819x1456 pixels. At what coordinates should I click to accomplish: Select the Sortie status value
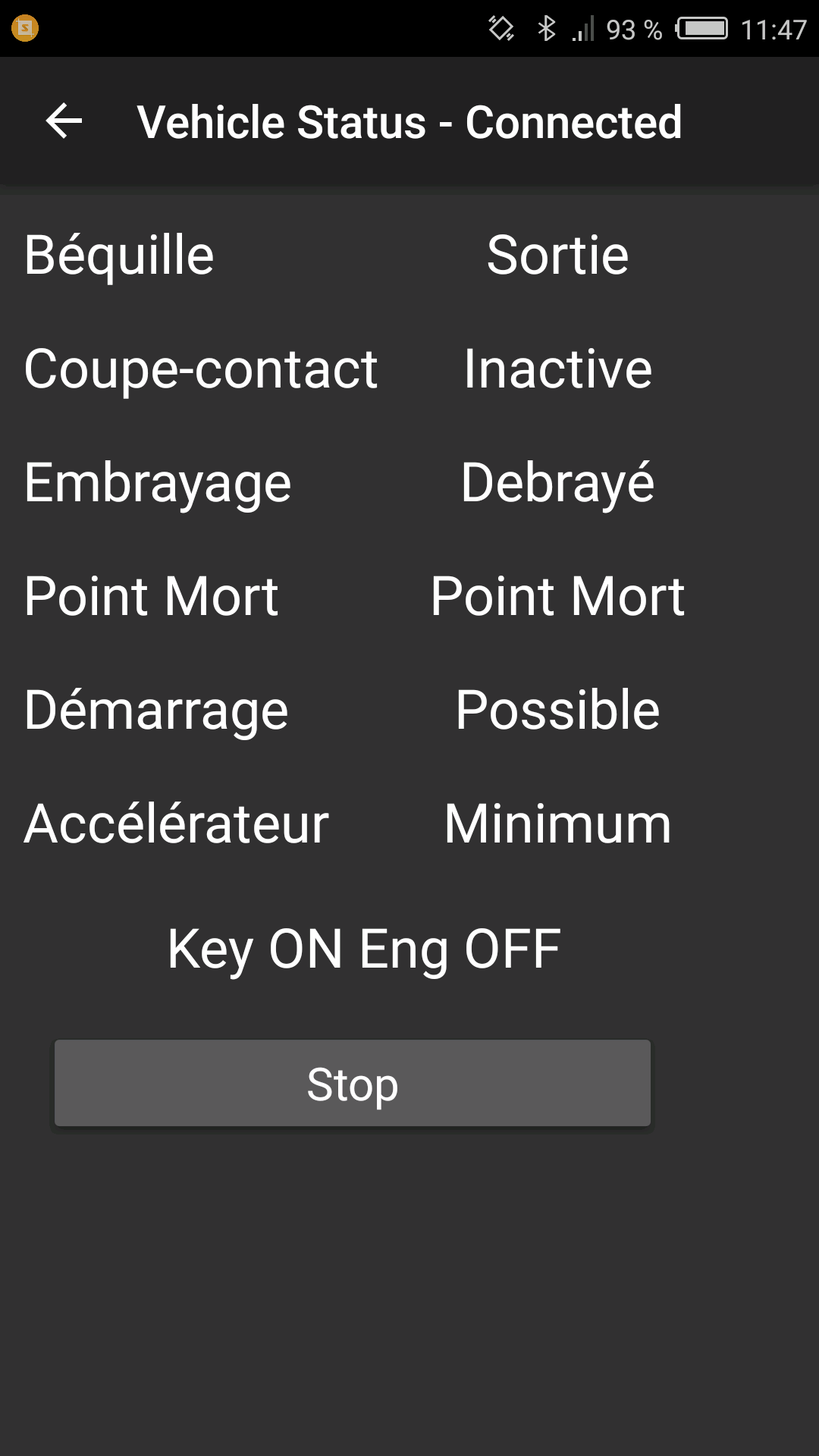point(557,255)
